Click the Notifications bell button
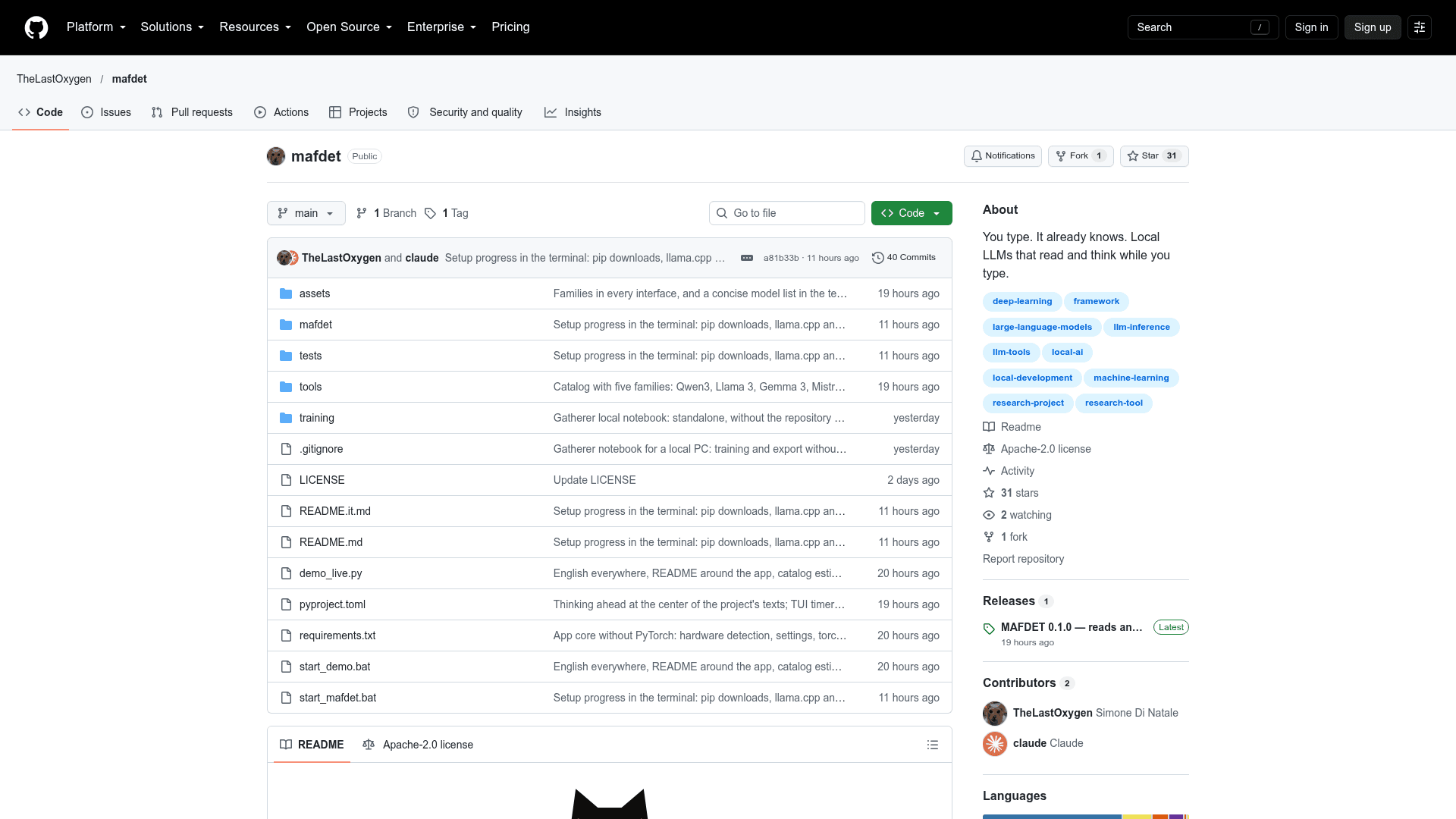Viewport: 1456px width, 819px height. [1003, 156]
